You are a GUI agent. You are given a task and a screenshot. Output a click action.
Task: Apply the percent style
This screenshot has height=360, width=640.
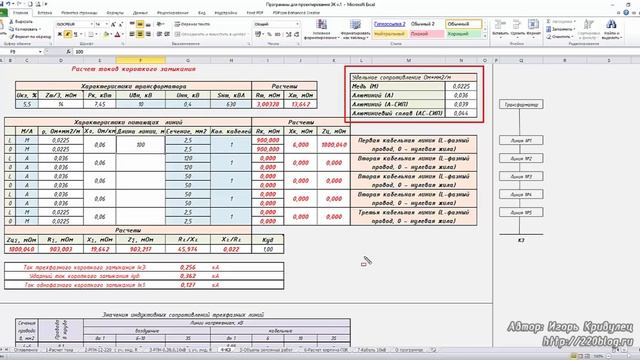(x=269, y=34)
